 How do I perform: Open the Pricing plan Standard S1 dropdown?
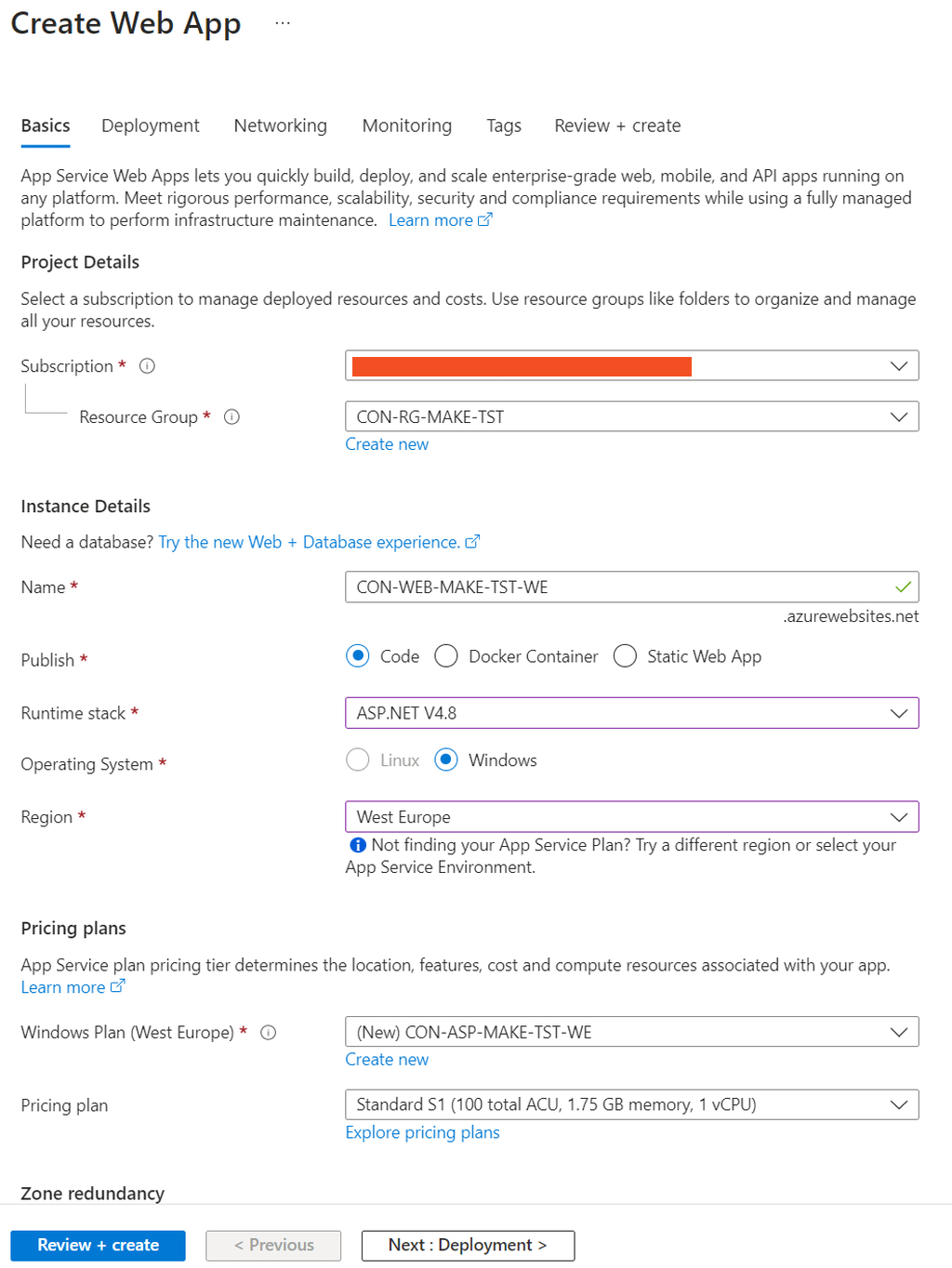[x=631, y=1104]
